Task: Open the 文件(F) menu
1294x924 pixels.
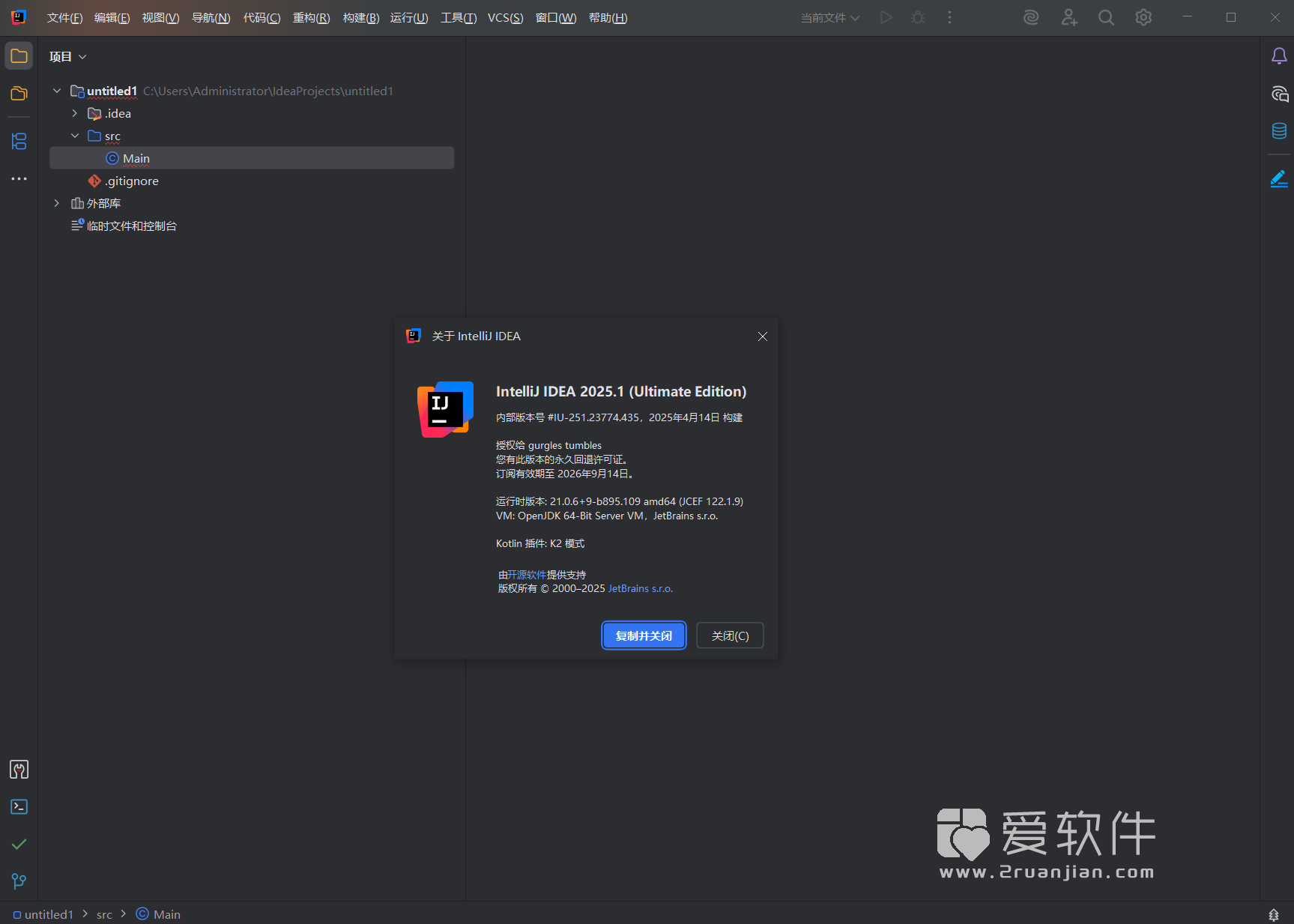Action: (x=64, y=18)
